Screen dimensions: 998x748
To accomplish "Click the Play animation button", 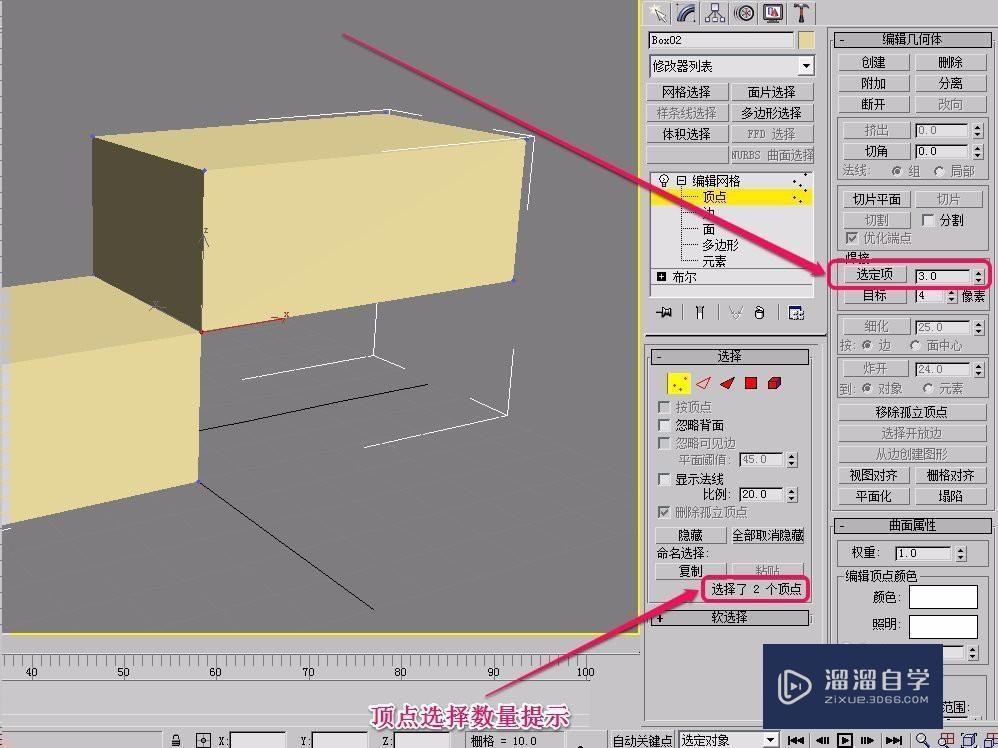I will tap(845, 740).
